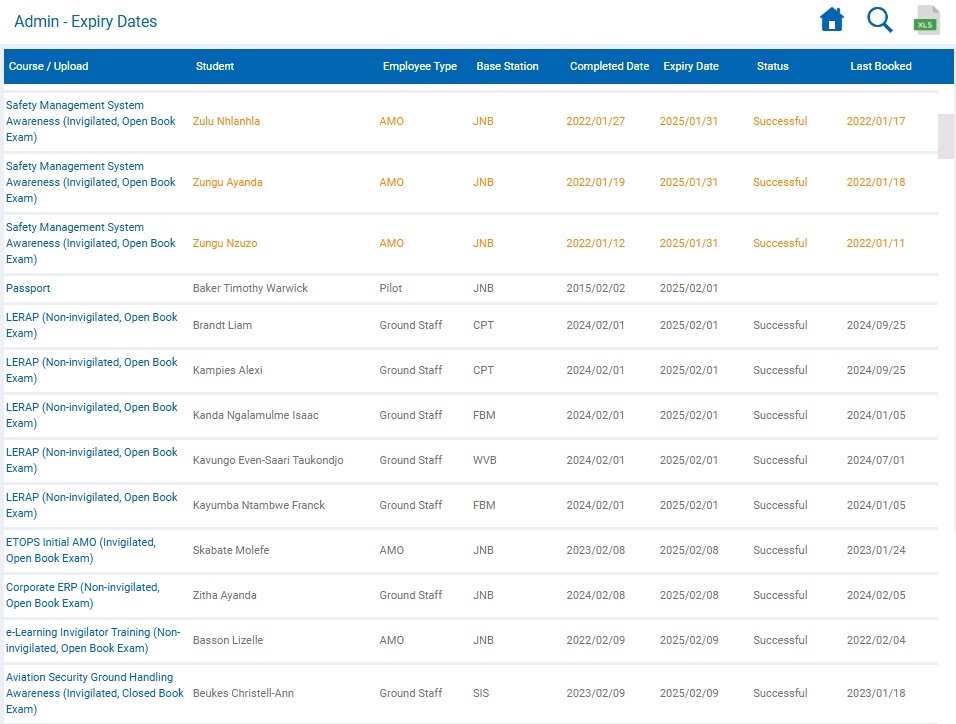Select last booked date 2023/01/18
956x724 pixels.
pos(876,694)
